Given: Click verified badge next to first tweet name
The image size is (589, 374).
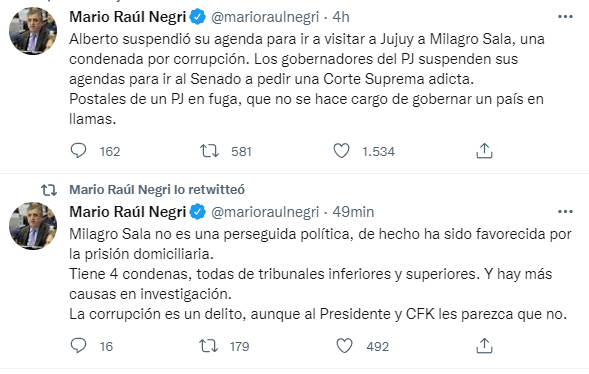Looking at the screenshot, I should [198, 17].
